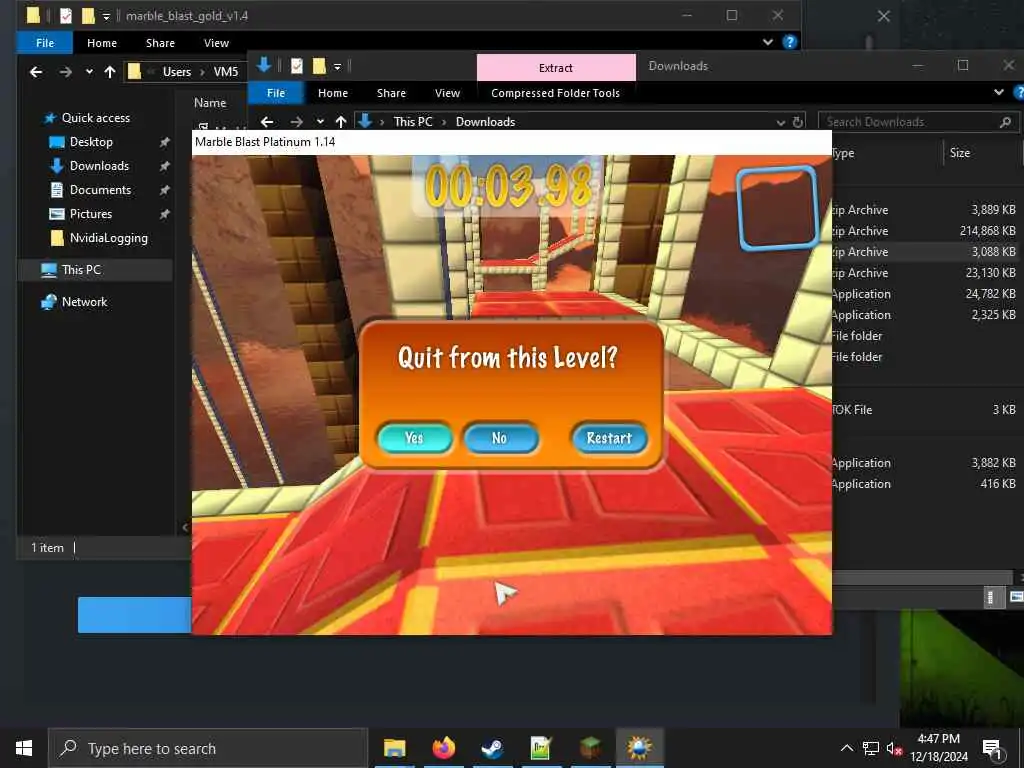This screenshot has width=1024, height=768.
Task: Select the 214,868 KB zip archive row
Action: 925,231
